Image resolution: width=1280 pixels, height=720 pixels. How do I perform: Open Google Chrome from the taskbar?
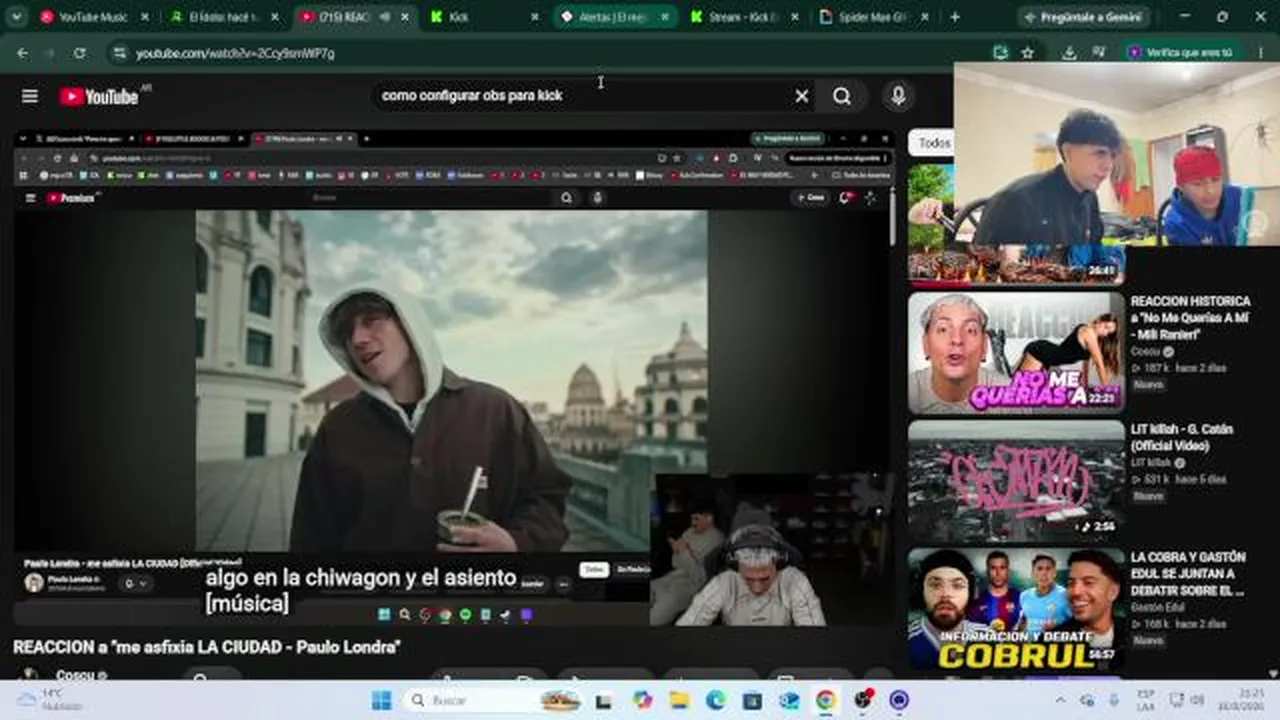pos(826,700)
